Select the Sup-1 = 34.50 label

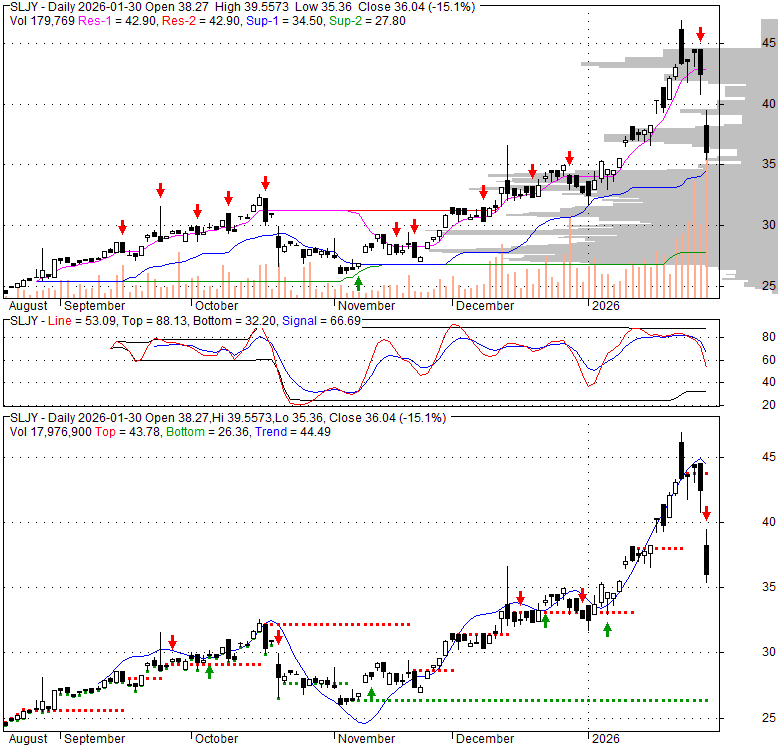pyautogui.click(x=285, y=21)
